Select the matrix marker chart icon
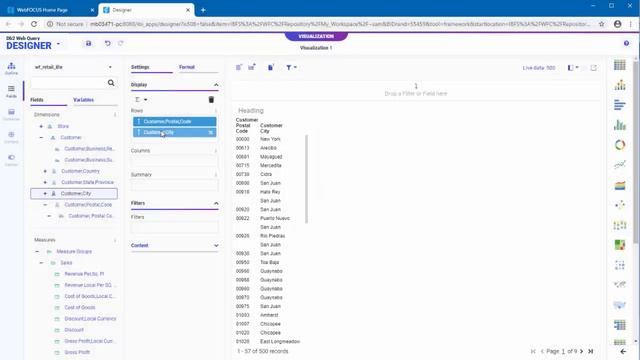The width and height of the screenshot is (640, 360). [x=620, y=265]
